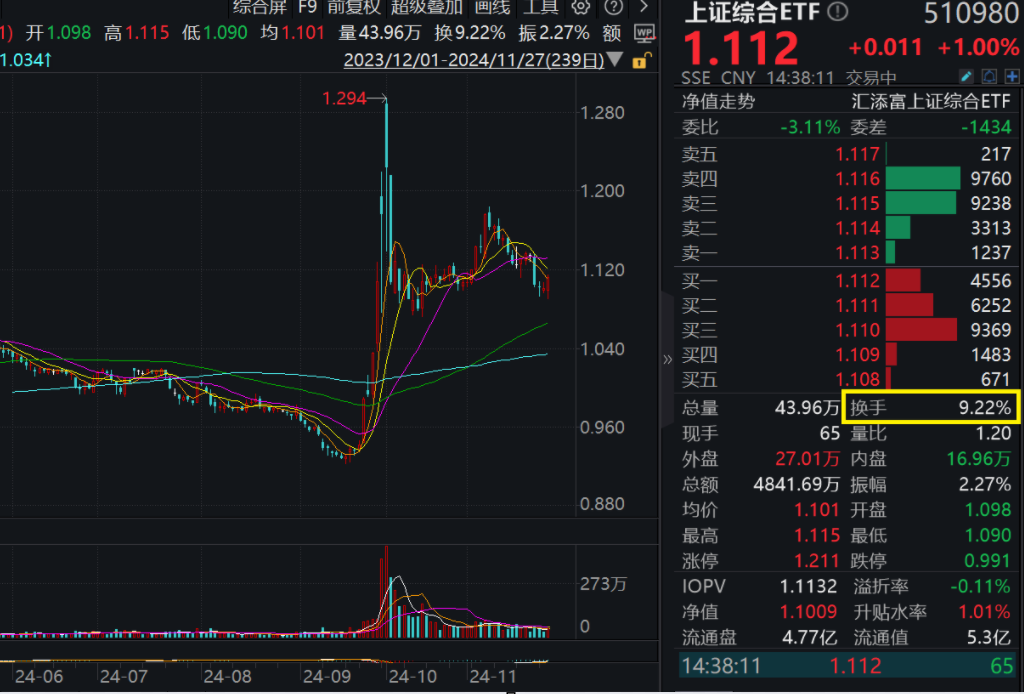Viewport: 1024px width, 694px height.
Task: Open the 工具 menu
Action: (x=541, y=8)
